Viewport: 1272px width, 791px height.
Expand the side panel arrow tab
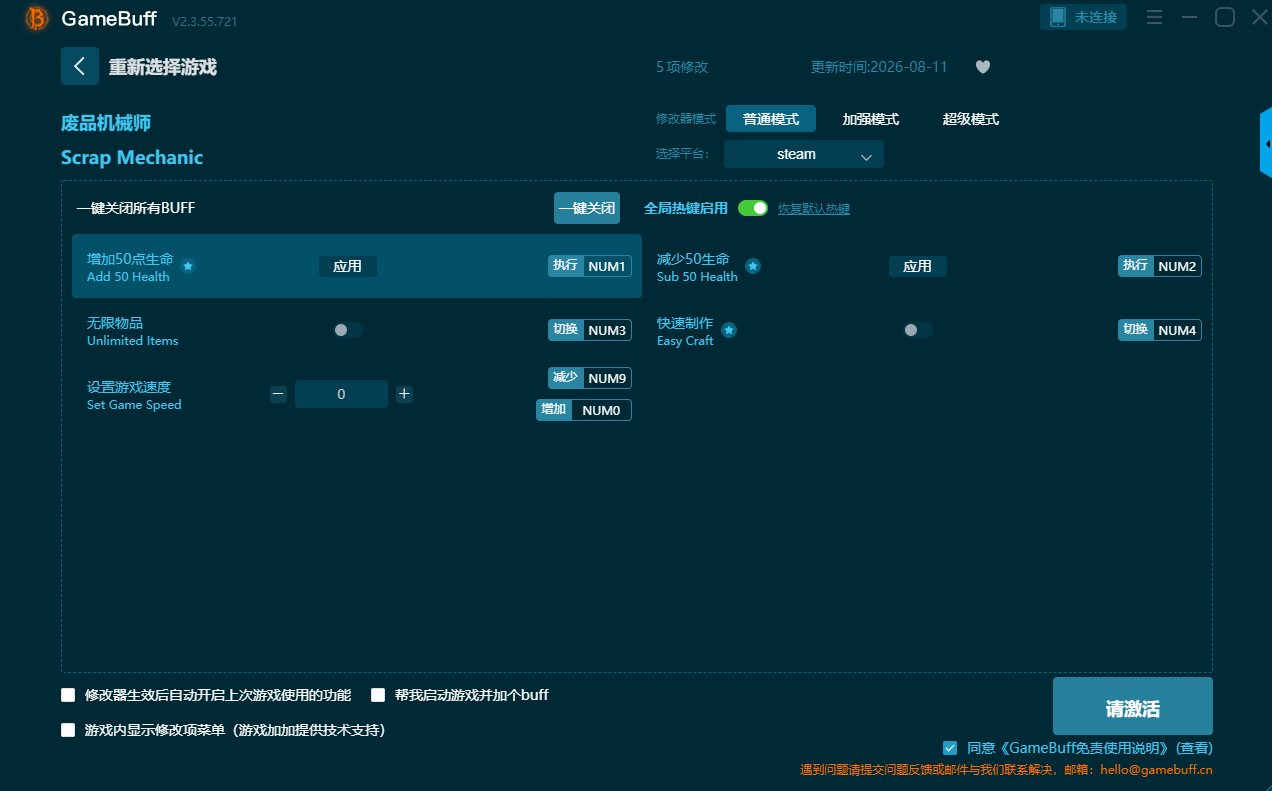point(1266,144)
